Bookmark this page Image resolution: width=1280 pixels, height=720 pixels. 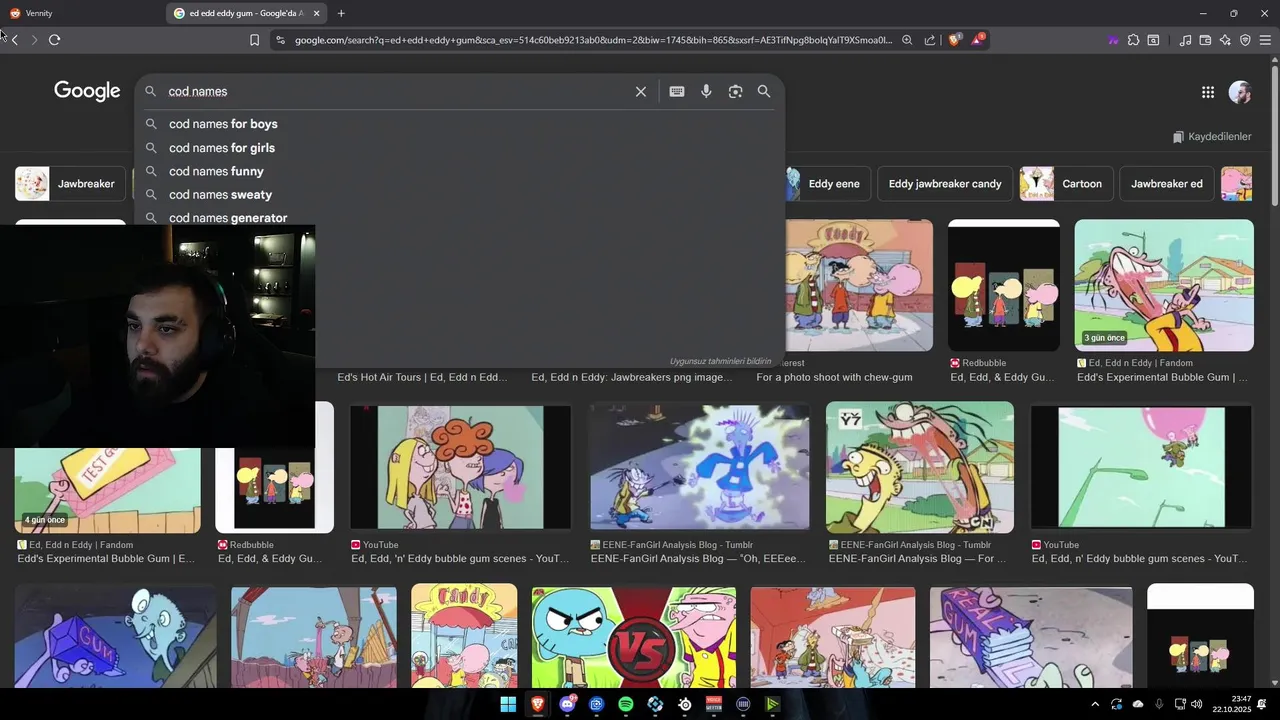254,40
